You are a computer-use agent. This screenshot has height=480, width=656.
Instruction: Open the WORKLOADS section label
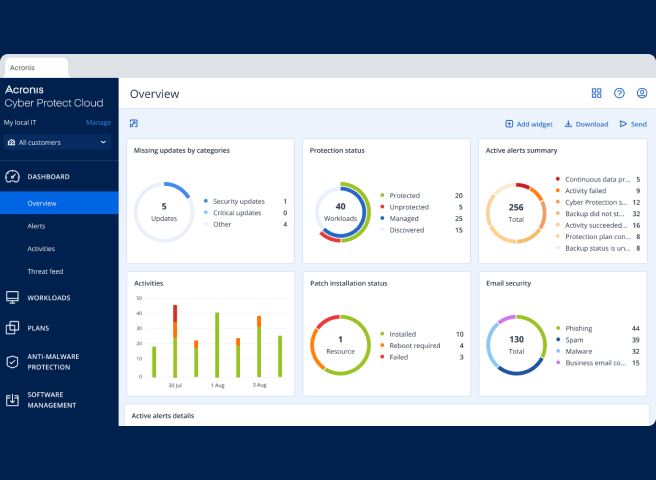tap(49, 298)
